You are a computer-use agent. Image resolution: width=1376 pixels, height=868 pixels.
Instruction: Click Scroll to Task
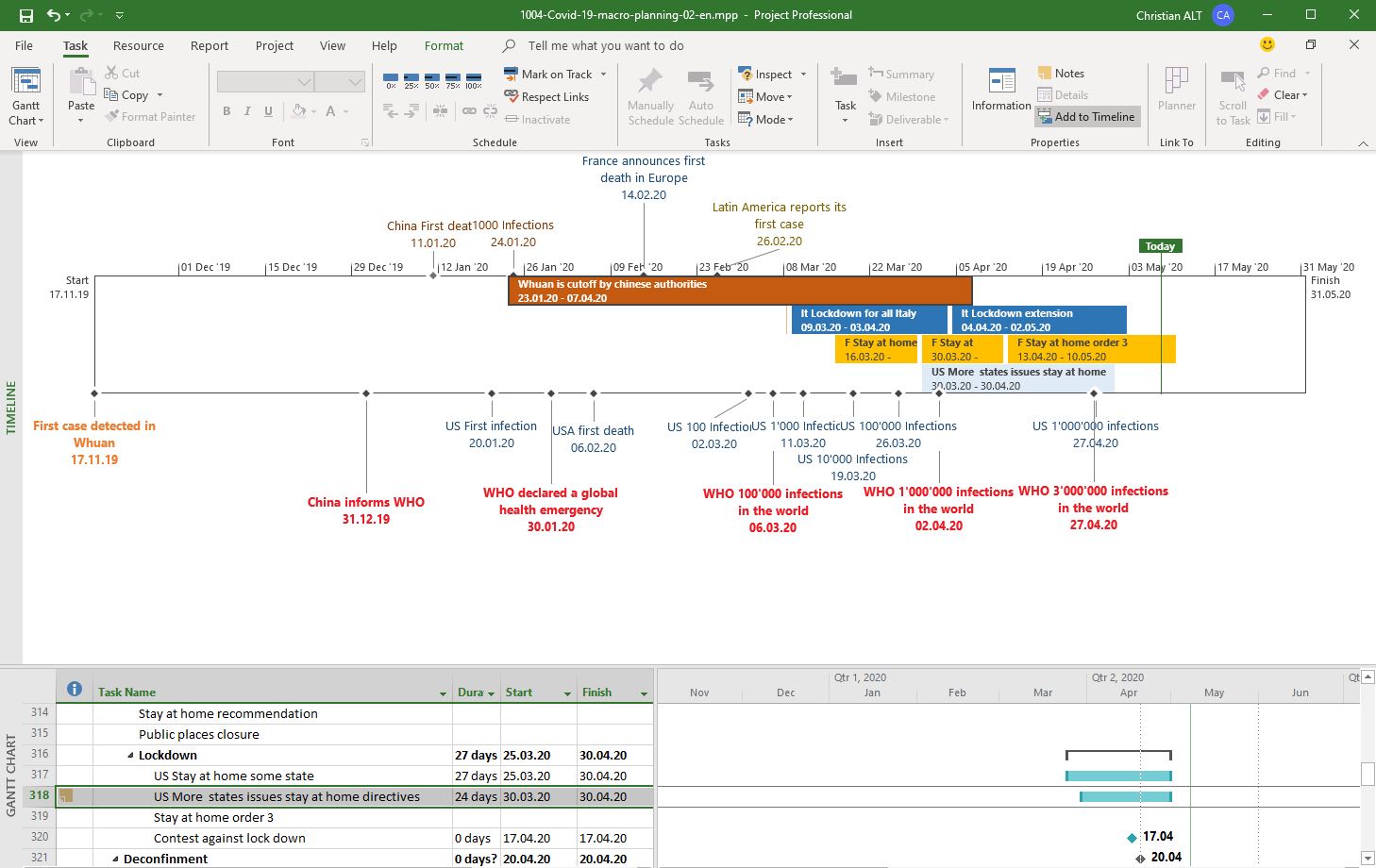point(1233,96)
